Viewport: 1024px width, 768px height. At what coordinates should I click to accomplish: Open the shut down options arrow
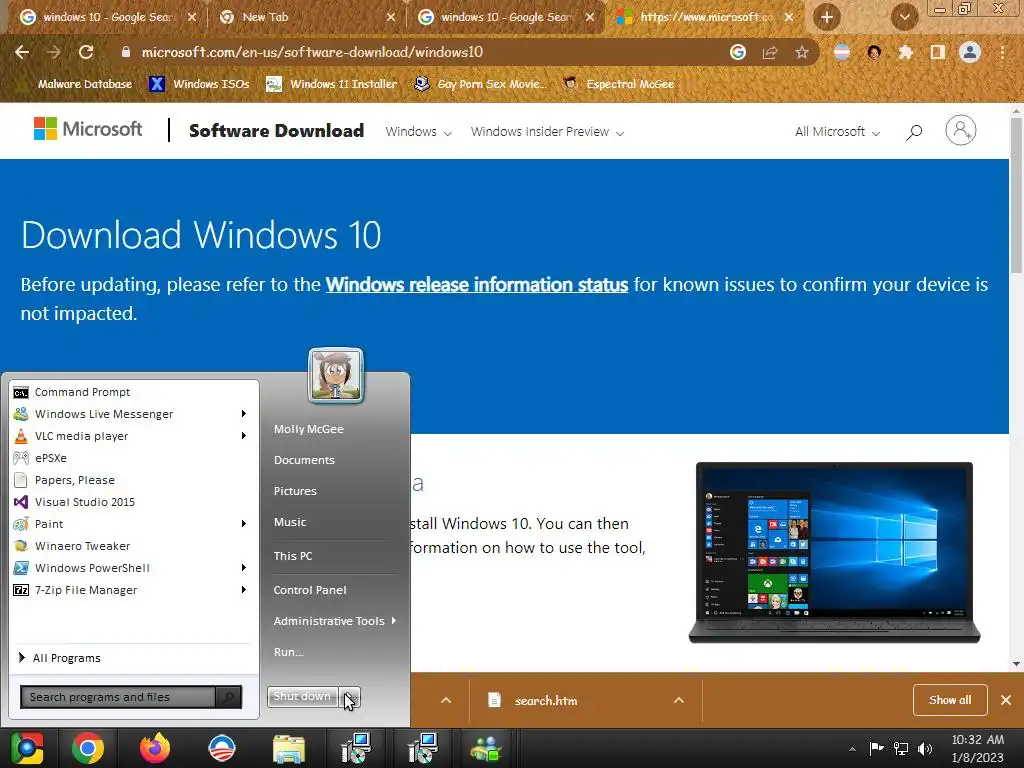tap(350, 697)
